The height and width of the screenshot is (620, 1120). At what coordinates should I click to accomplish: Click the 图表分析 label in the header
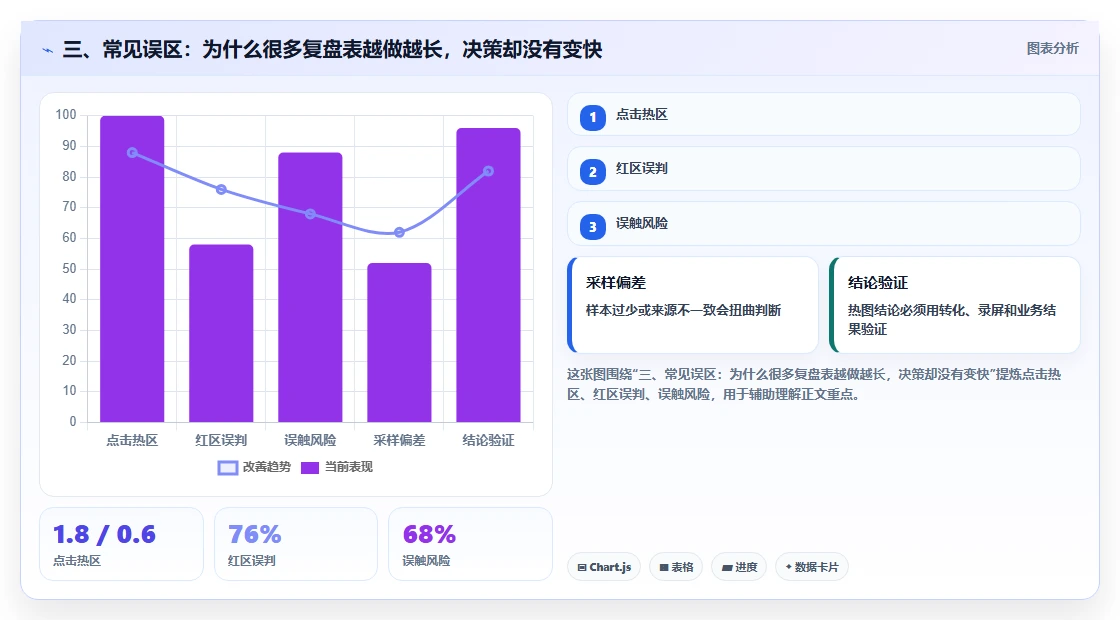[1052, 49]
